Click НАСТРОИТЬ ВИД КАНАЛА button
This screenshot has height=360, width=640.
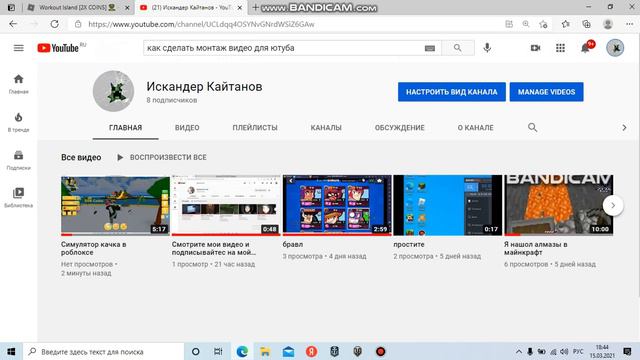(x=452, y=92)
